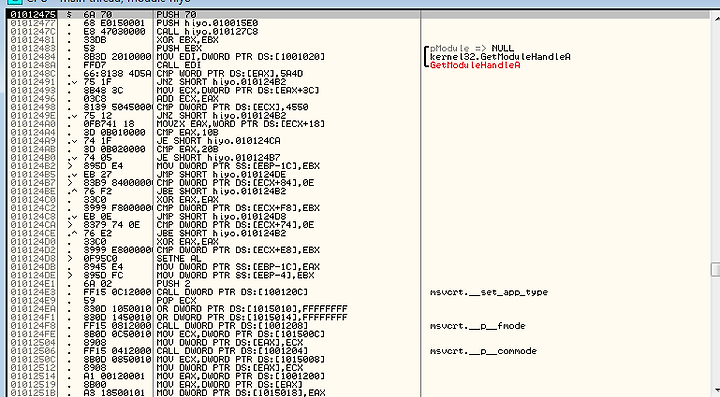Select address 010124BE in the address column
The width and height of the screenshot is (720, 397).
(33, 191)
